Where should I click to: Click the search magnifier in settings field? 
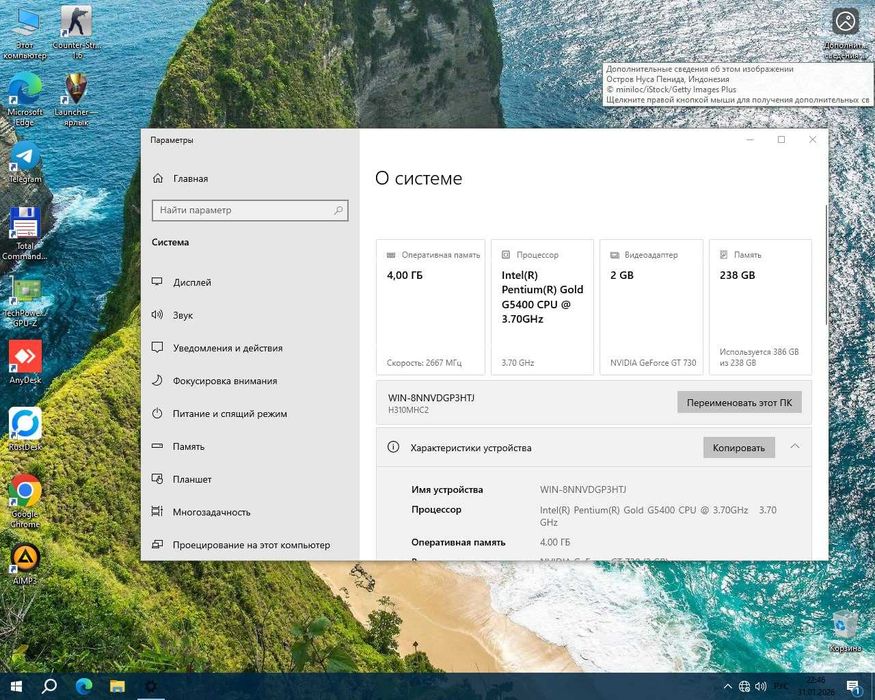tap(338, 210)
